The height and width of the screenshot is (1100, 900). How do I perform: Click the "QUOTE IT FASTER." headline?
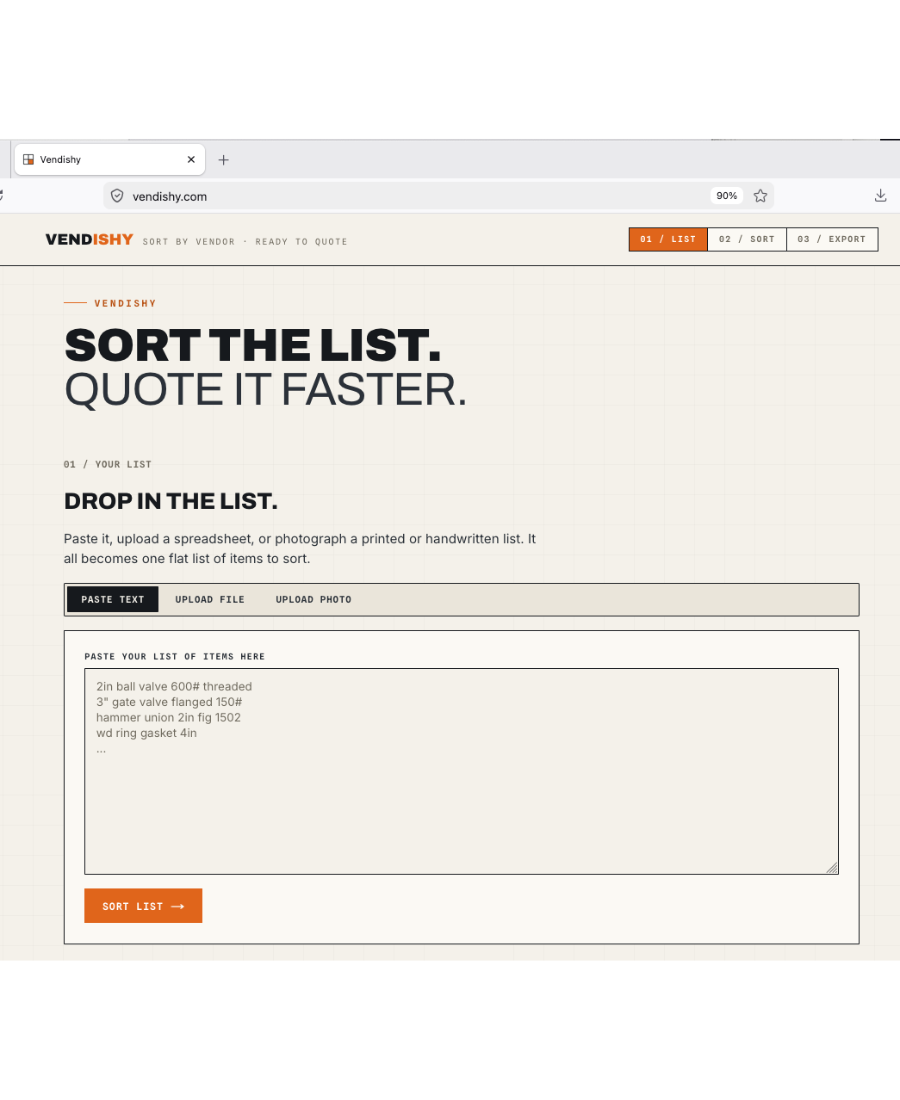265,390
